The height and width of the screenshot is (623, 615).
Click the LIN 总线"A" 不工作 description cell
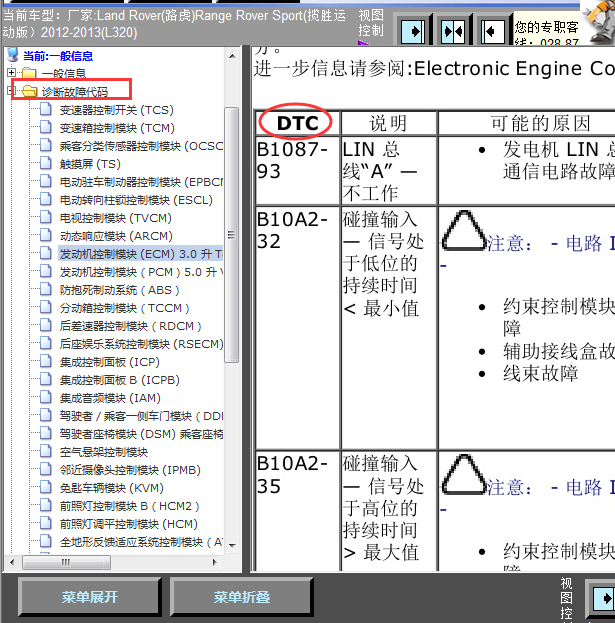coord(389,170)
